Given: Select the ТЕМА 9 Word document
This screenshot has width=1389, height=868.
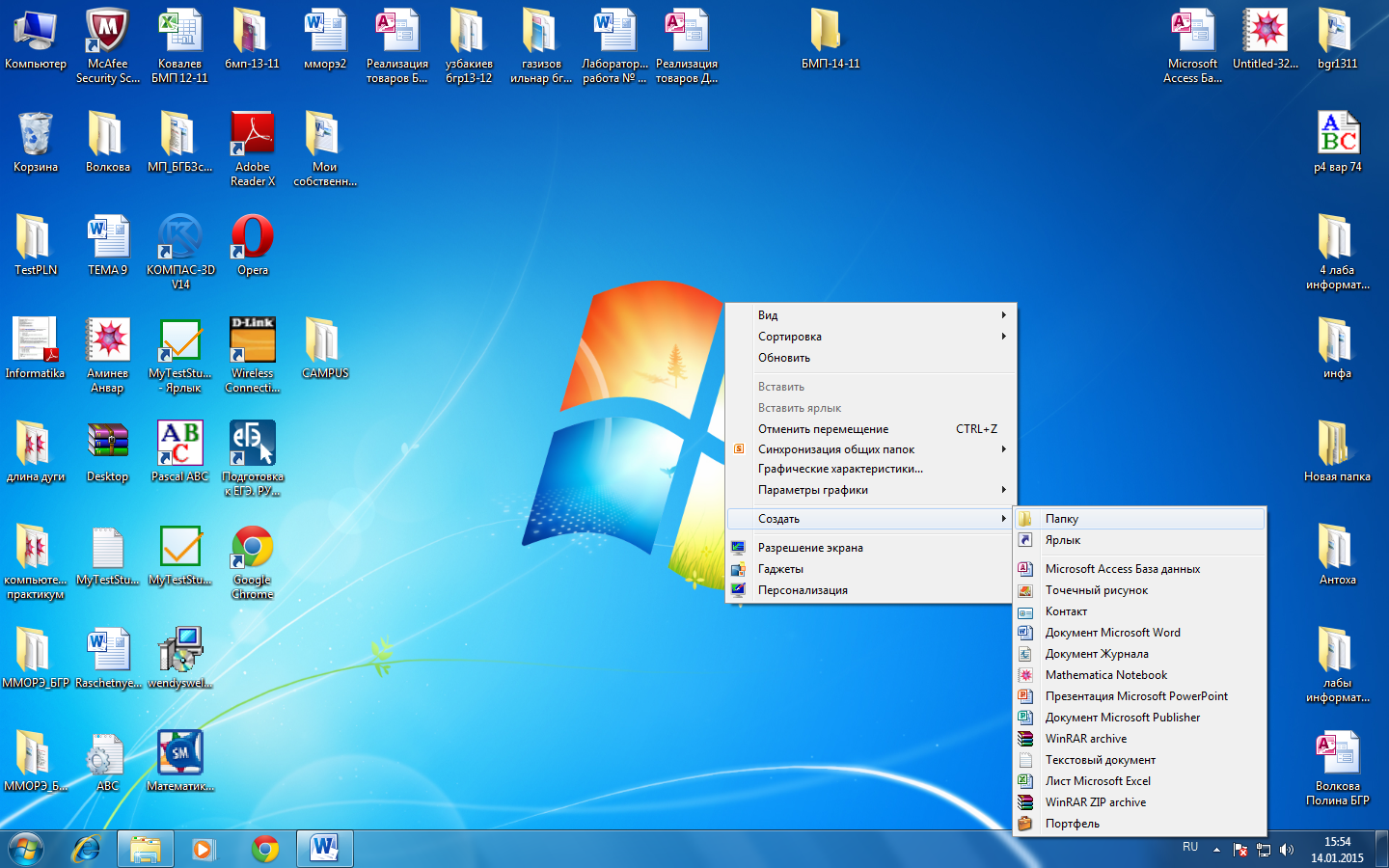Looking at the screenshot, I should pos(108,245).
